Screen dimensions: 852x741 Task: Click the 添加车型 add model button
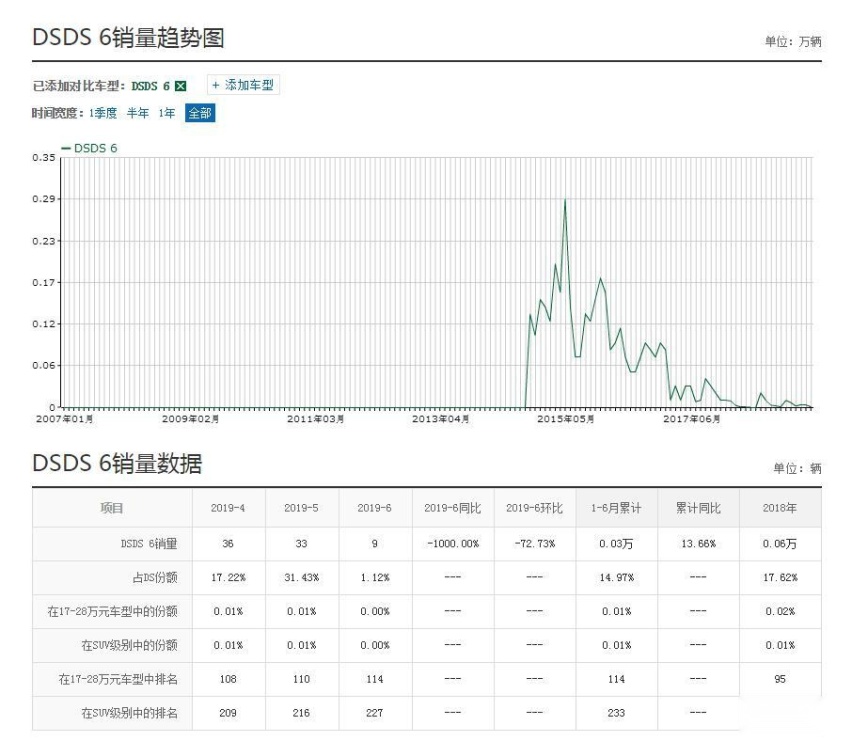click(x=243, y=85)
